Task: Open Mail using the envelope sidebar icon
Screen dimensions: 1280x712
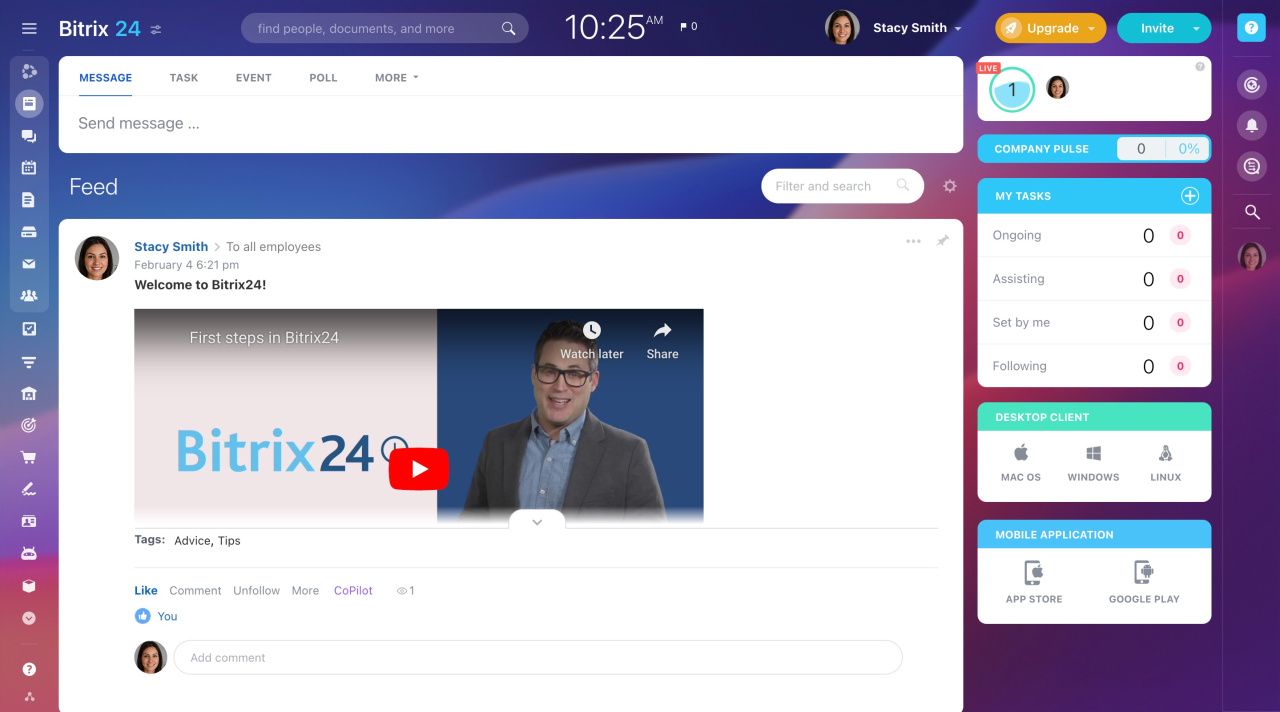Action: pyautogui.click(x=28, y=263)
